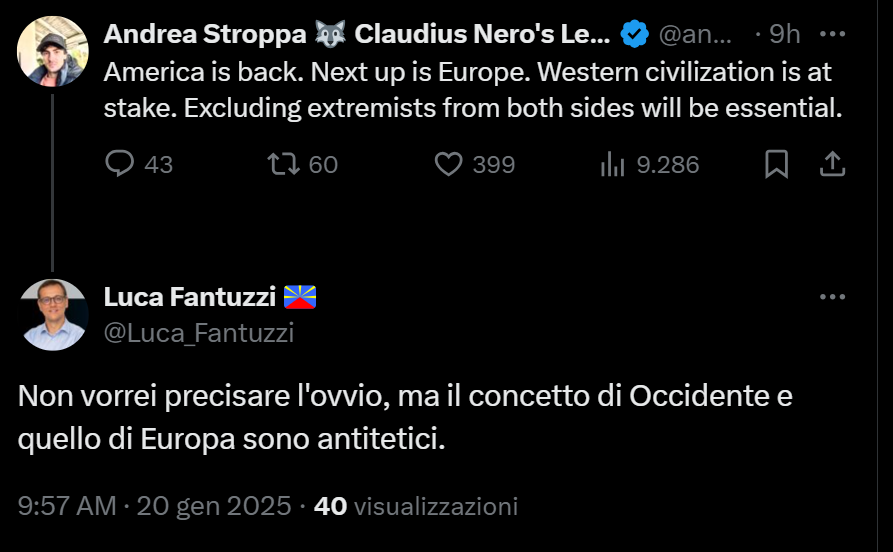Viewport: 893px width, 552px height.
Task: Click the blue verified badge
Action: [634, 34]
